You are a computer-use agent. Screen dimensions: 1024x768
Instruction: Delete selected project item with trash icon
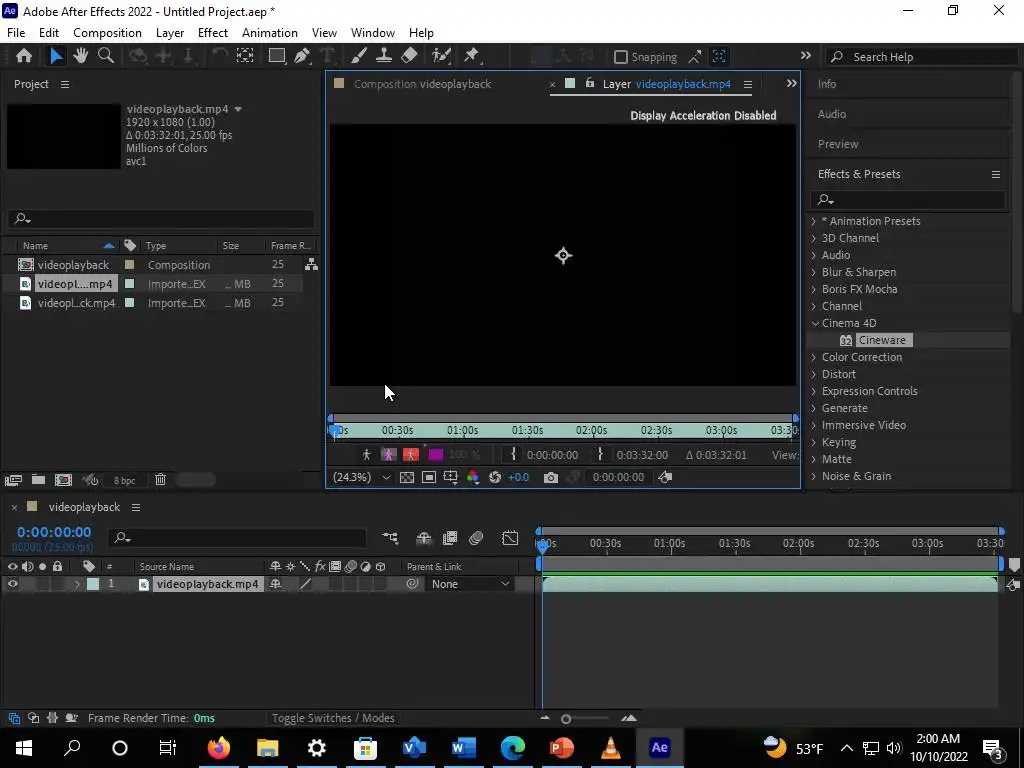pos(161,480)
